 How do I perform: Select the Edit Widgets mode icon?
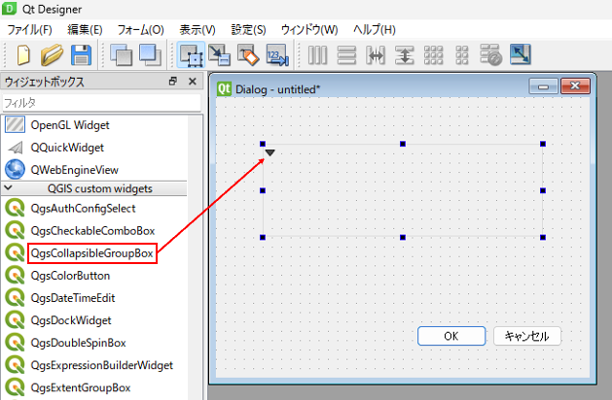tap(191, 55)
